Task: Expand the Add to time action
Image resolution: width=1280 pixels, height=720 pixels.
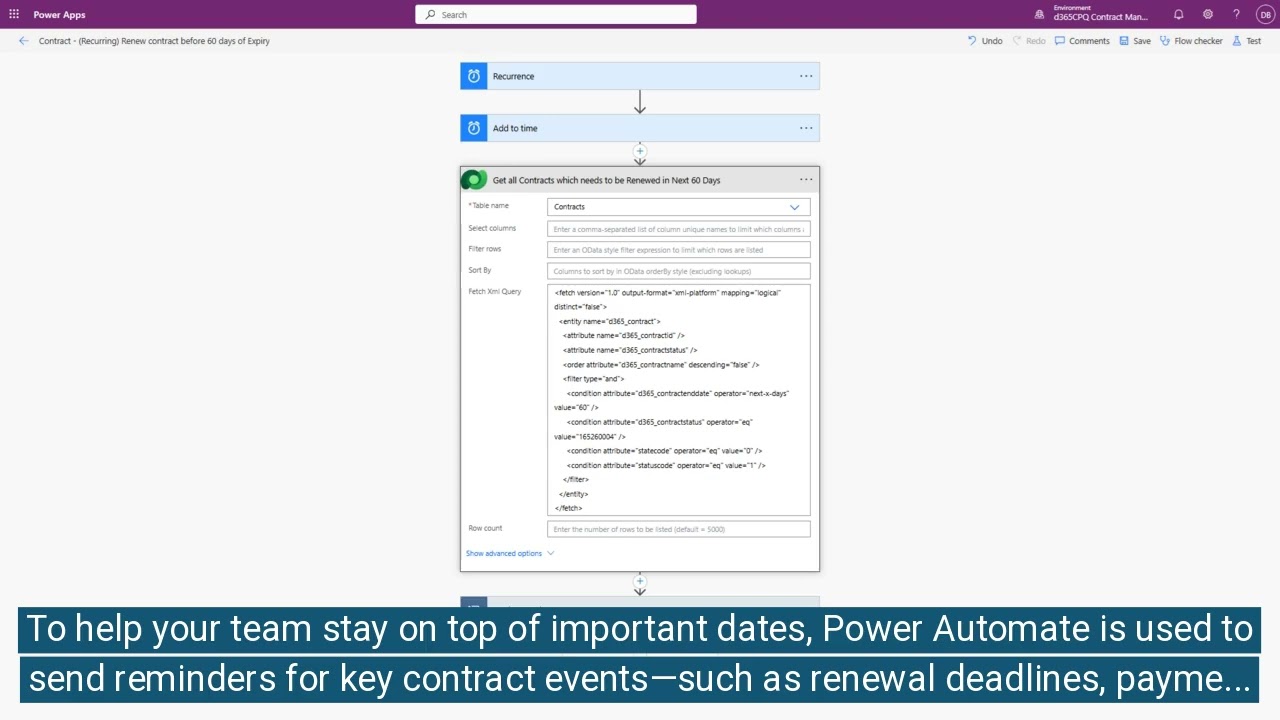Action: click(x=640, y=128)
